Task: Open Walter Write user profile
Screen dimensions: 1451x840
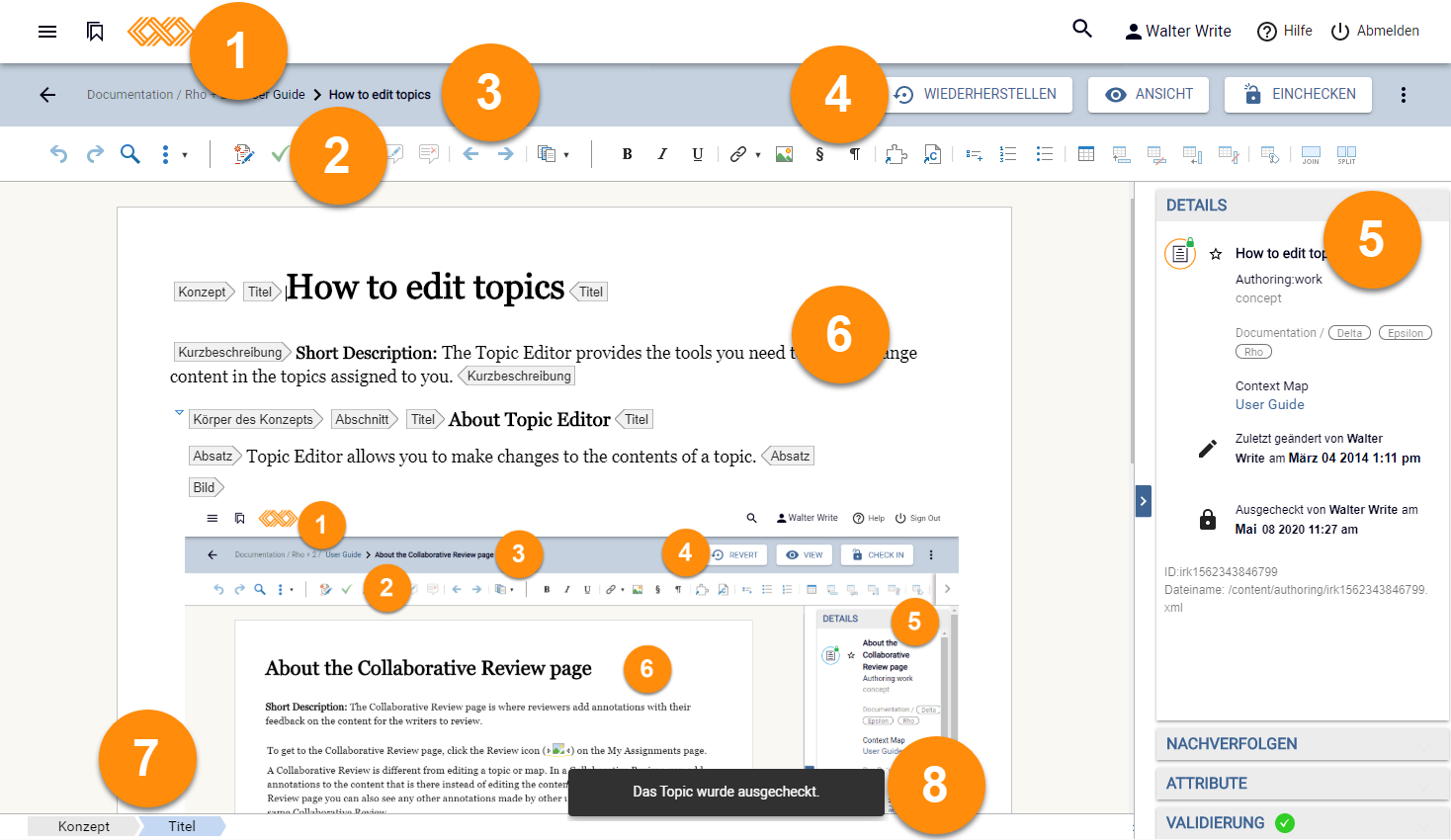Action: point(1178,32)
